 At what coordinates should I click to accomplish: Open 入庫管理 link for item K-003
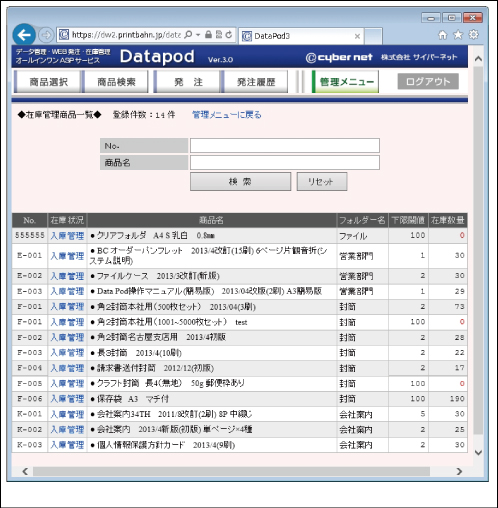[x=67, y=445]
